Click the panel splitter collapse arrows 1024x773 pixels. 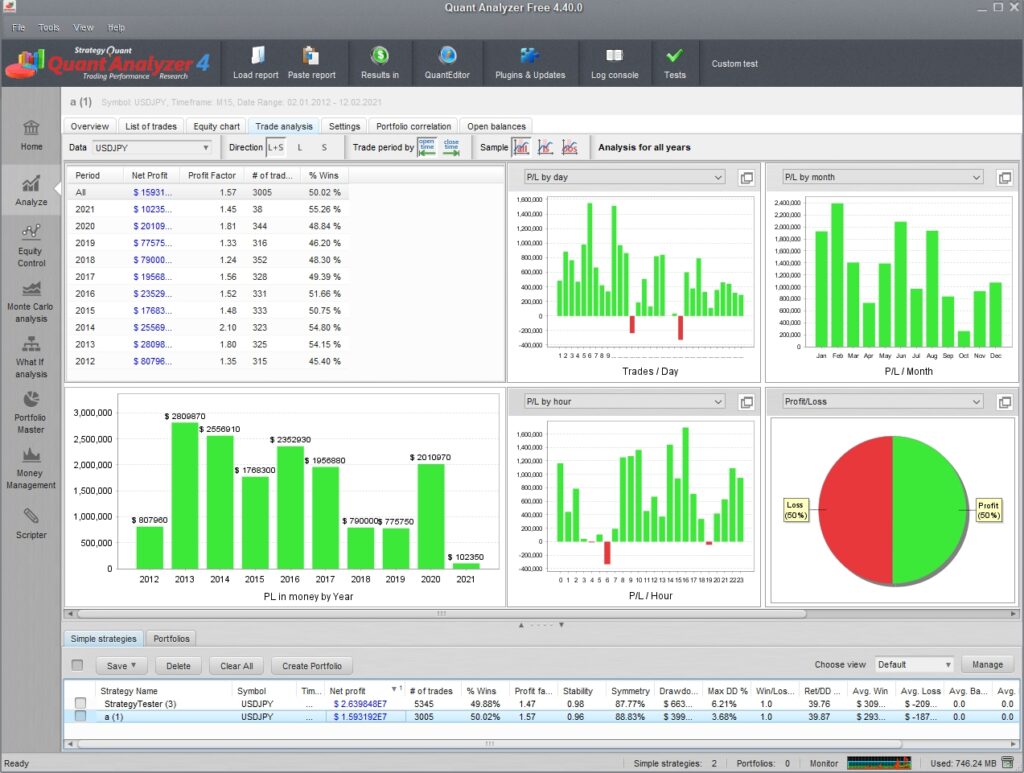click(x=541, y=625)
